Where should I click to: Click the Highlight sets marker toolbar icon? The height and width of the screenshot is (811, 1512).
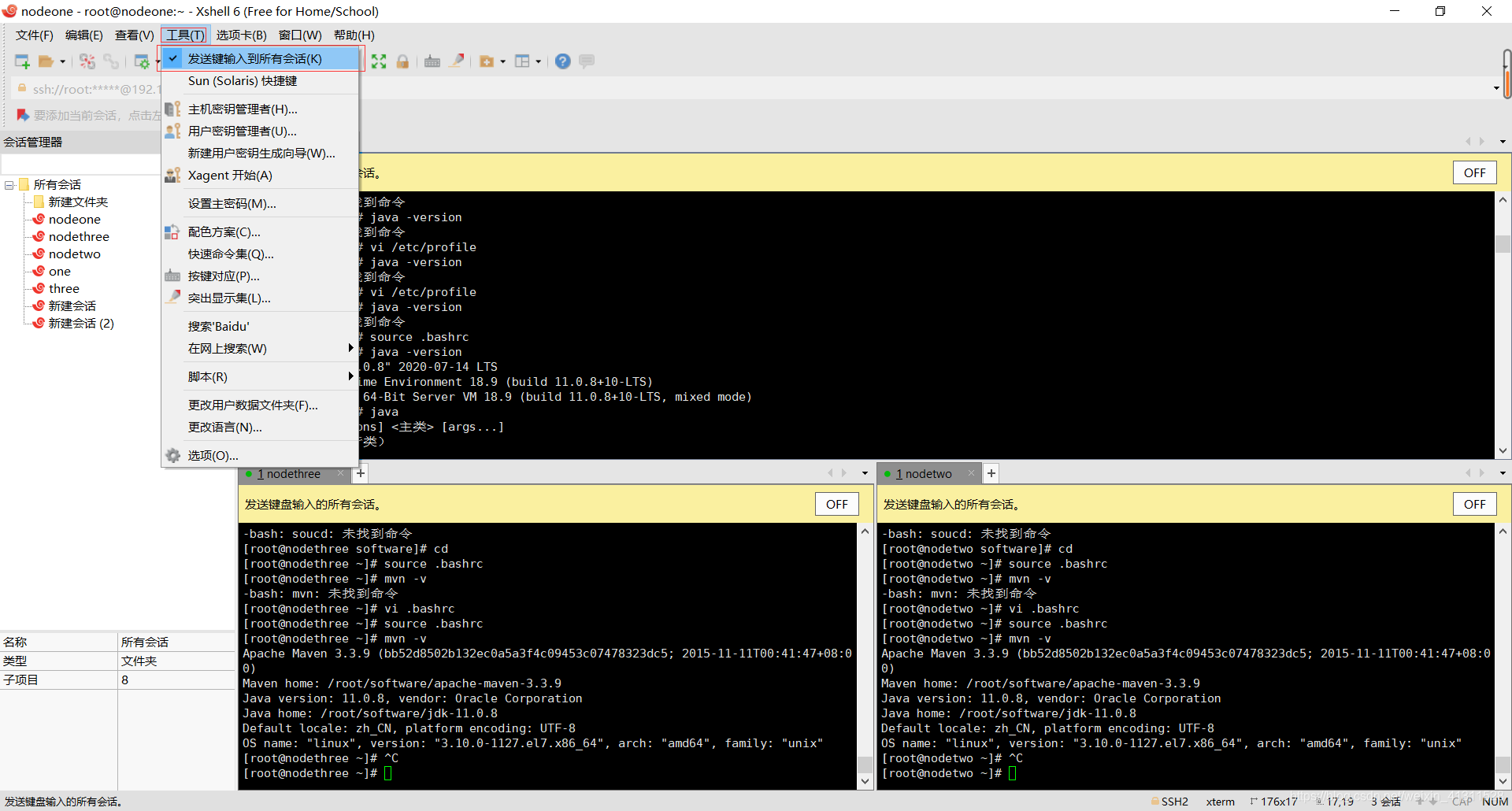pyautogui.click(x=457, y=61)
